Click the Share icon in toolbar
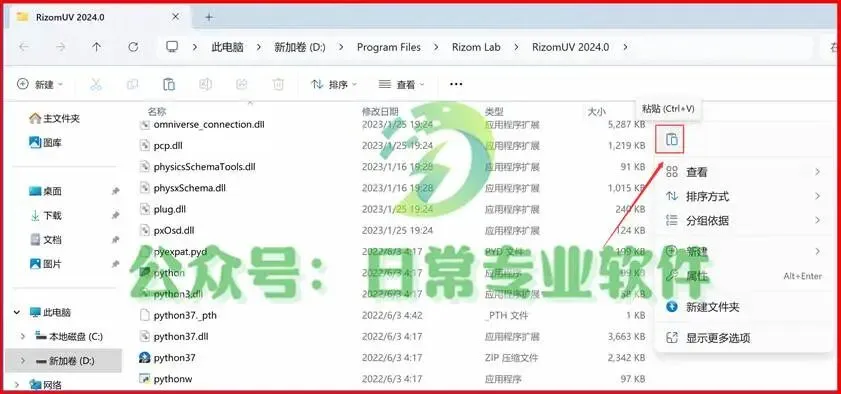This screenshot has height=394, width=841. click(x=241, y=84)
